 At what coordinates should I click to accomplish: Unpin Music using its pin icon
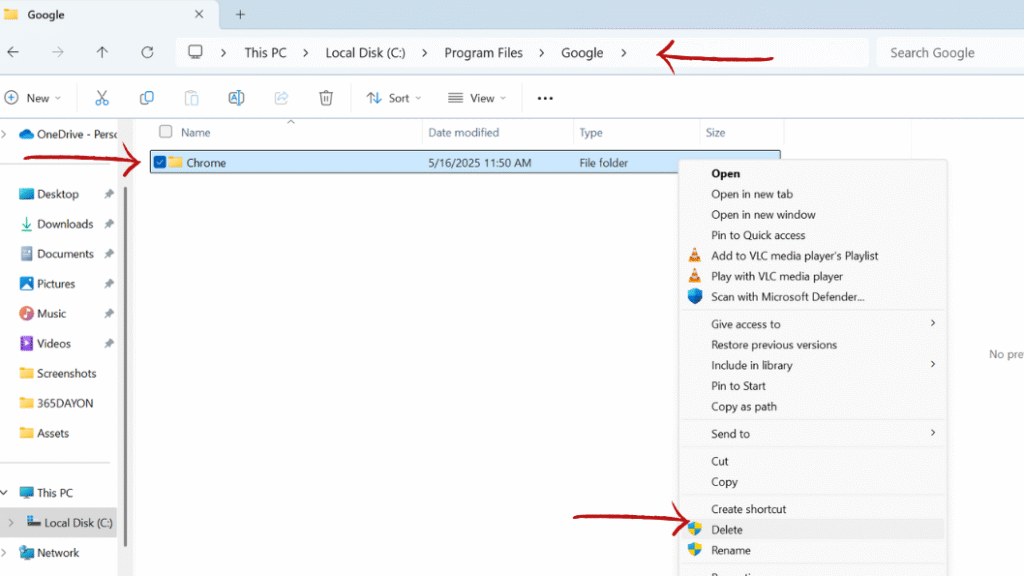[x=108, y=313]
